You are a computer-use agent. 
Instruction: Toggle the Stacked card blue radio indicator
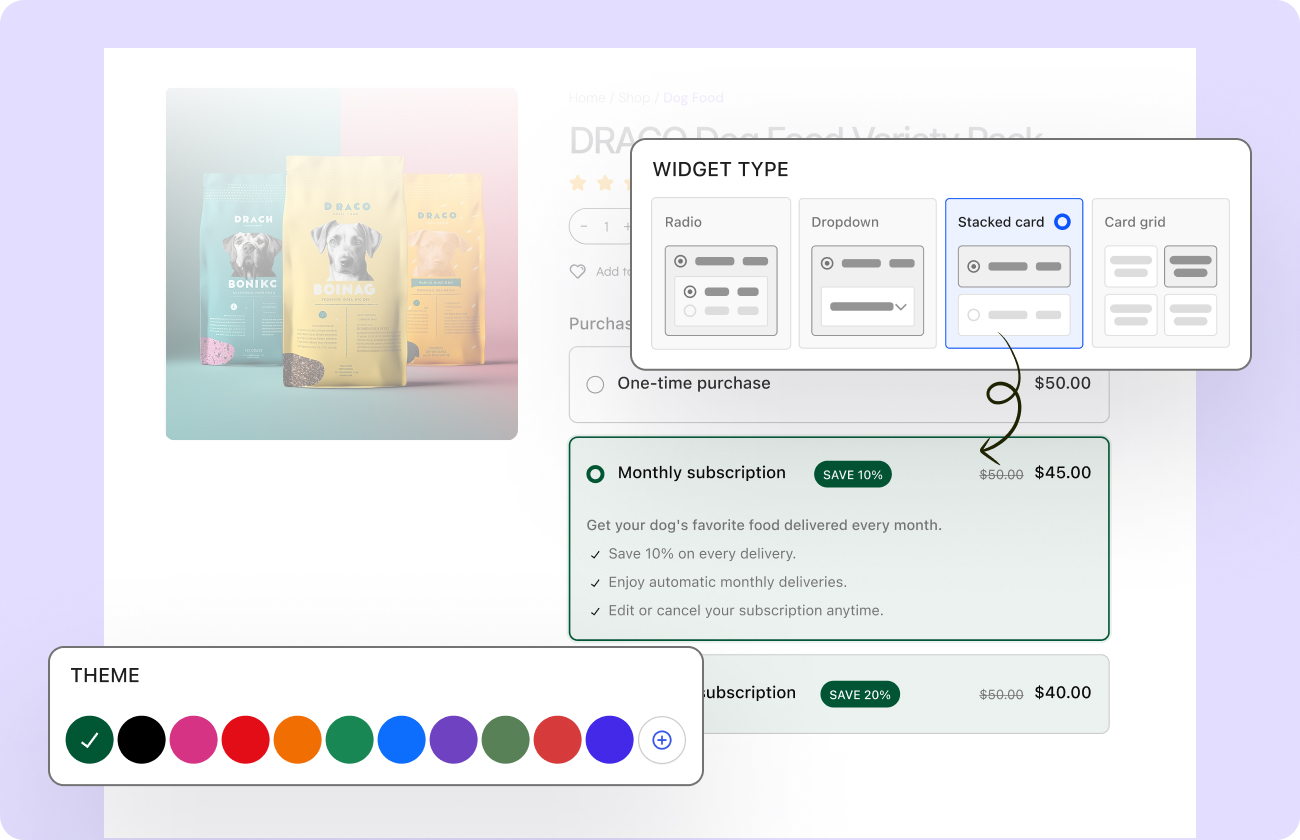(1062, 222)
